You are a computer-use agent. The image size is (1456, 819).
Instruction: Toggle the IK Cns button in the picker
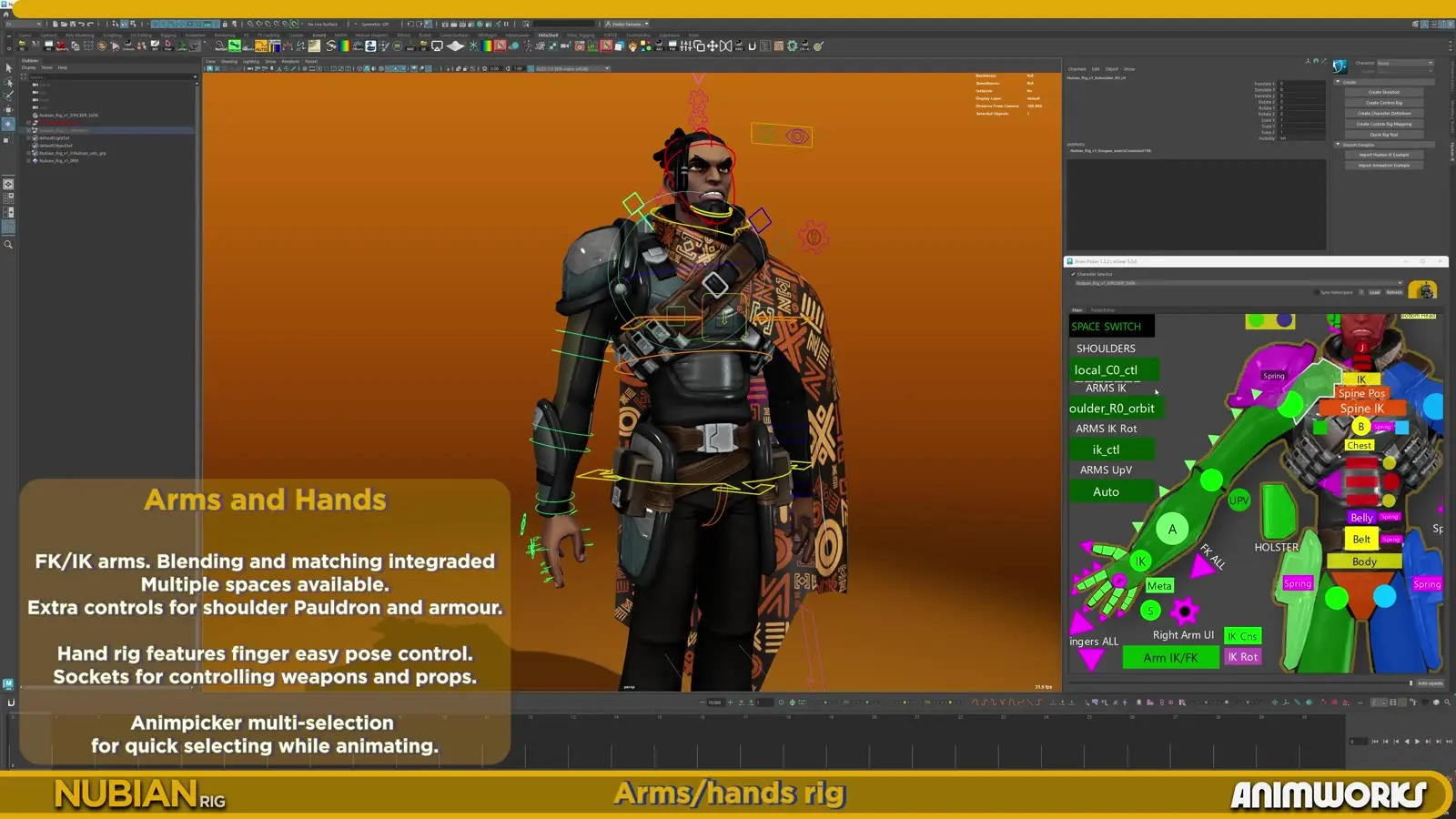tap(1242, 636)
